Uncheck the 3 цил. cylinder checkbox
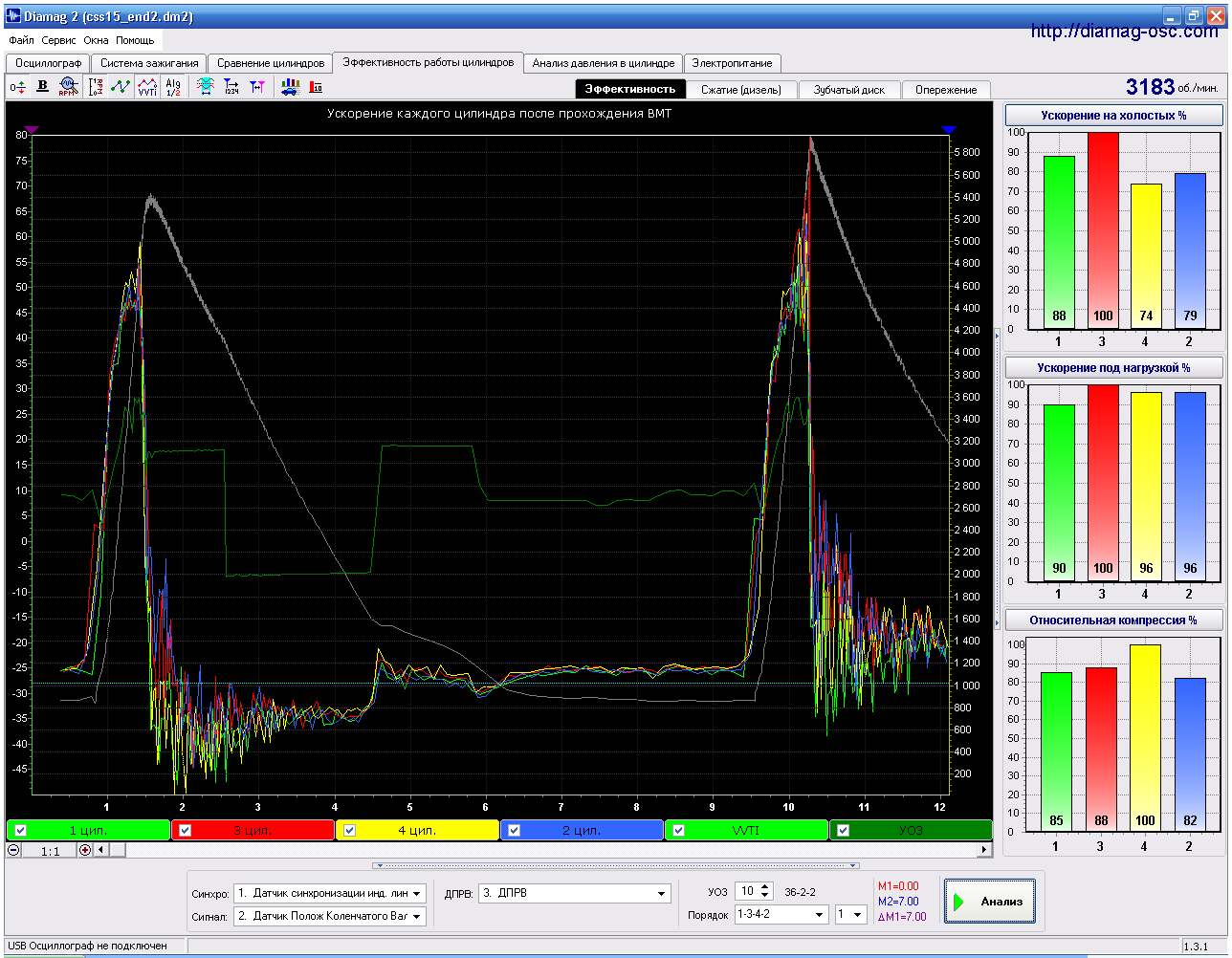This screenshot has width=1232, height=958. coord(186,830)
